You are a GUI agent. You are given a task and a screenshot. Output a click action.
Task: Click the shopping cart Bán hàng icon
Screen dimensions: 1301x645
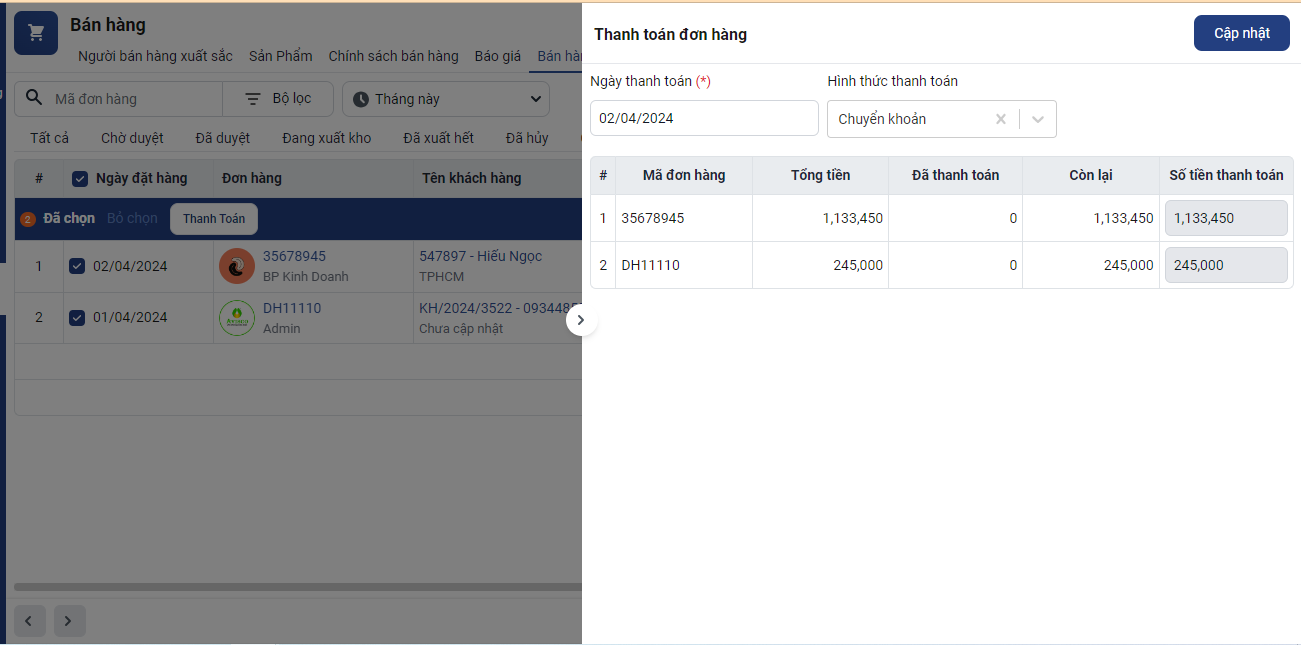point(36,33)
